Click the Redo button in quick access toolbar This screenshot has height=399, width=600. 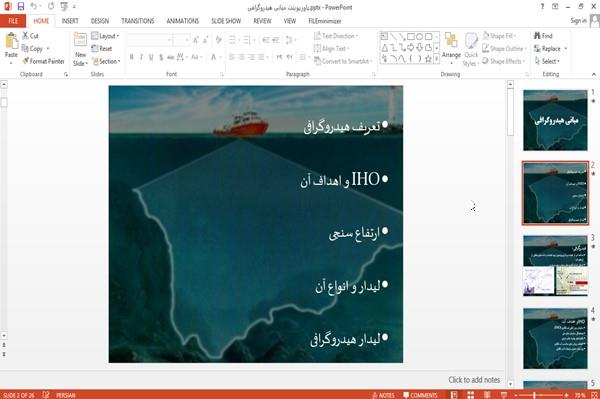[x=51, y=7]
